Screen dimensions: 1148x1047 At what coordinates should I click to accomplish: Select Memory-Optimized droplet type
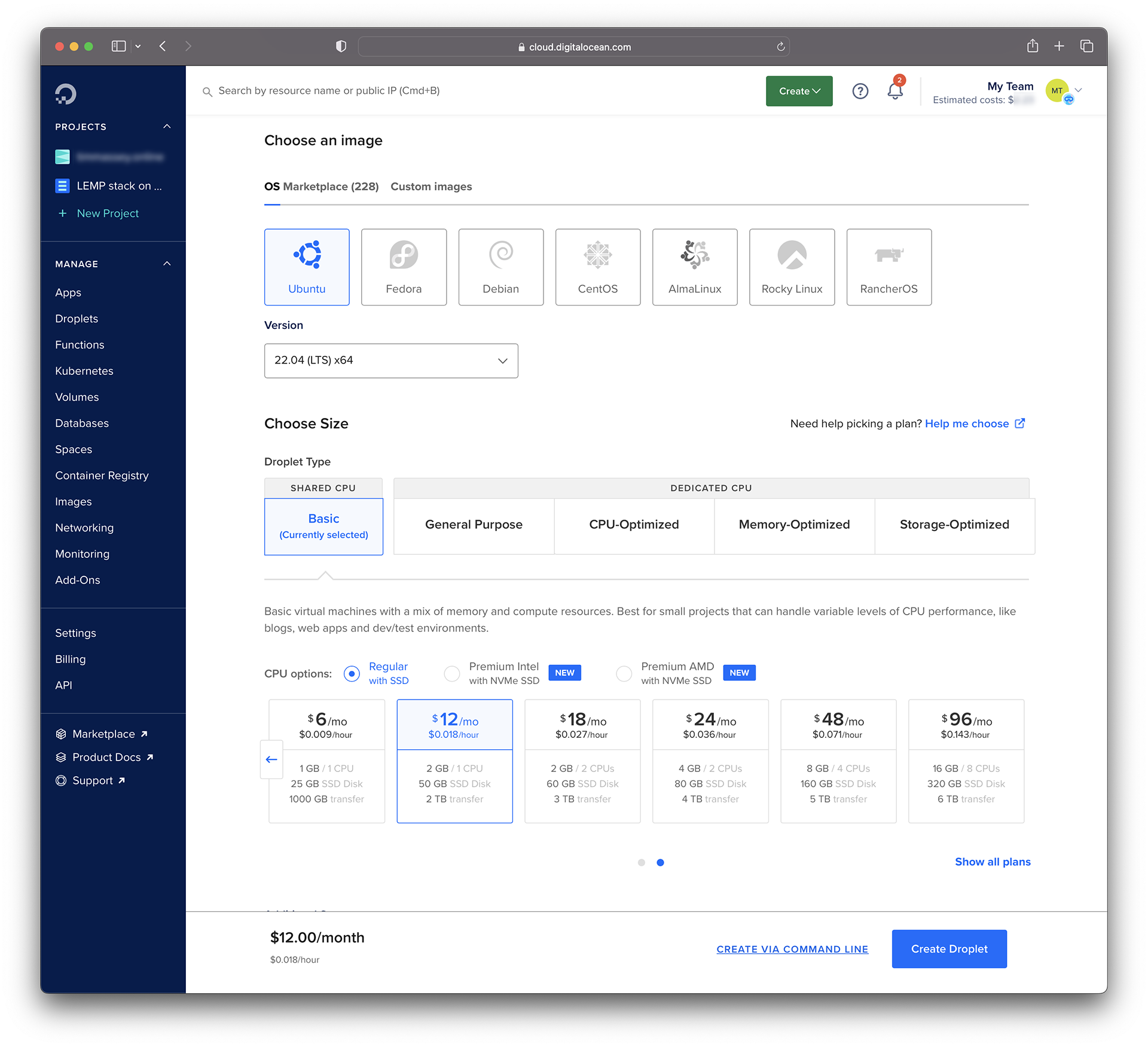pyautogui.click(x=794, y=526)
